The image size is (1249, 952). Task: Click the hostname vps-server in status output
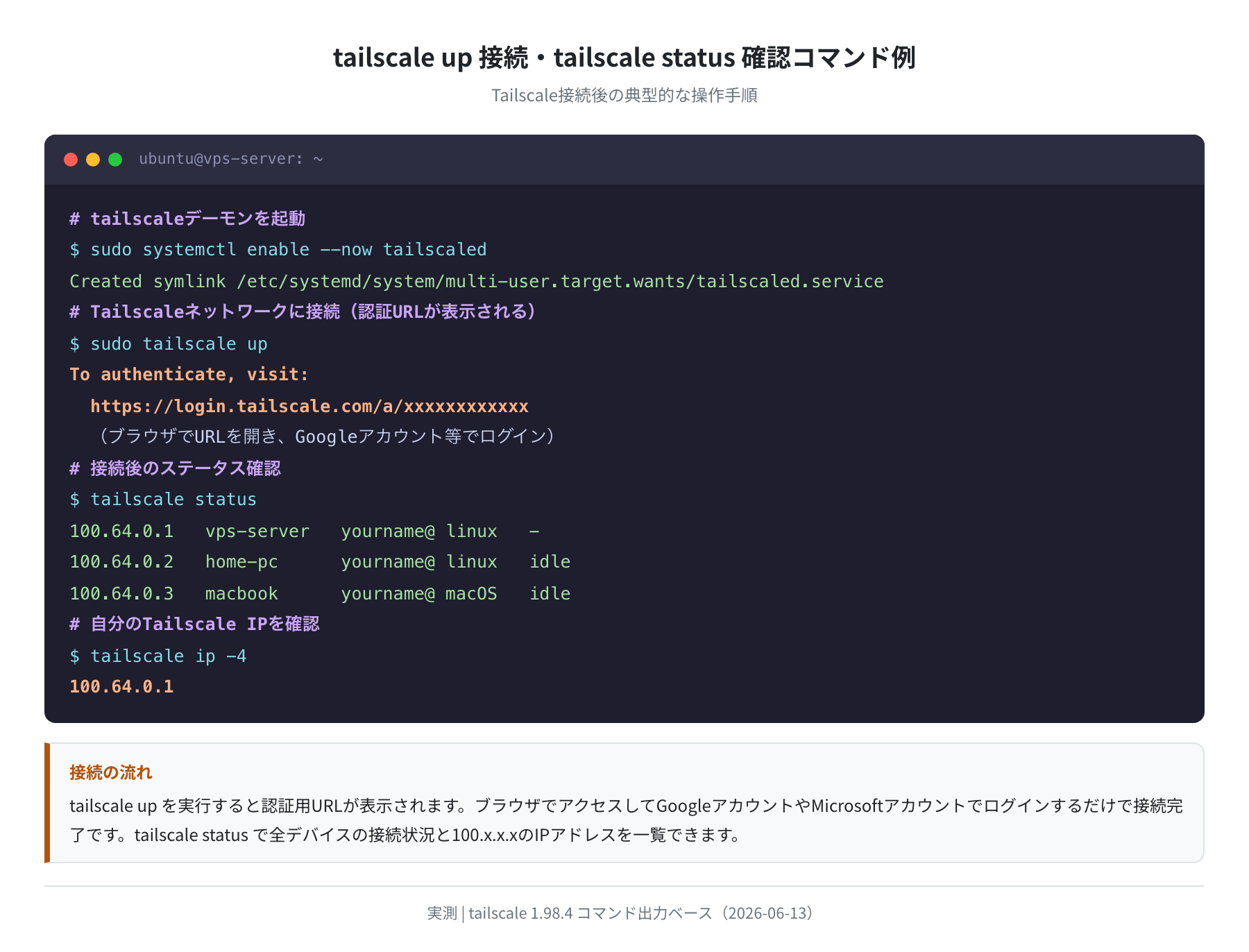coord(257,531)
